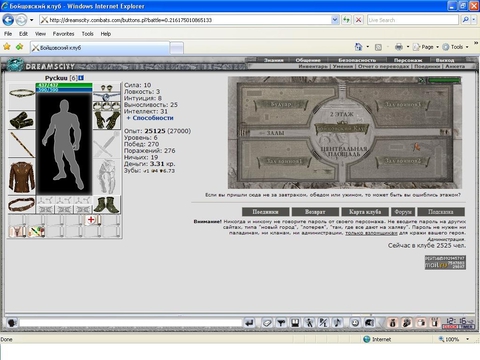
Task: Click the boots equipment slot
Action: (107, 205)
